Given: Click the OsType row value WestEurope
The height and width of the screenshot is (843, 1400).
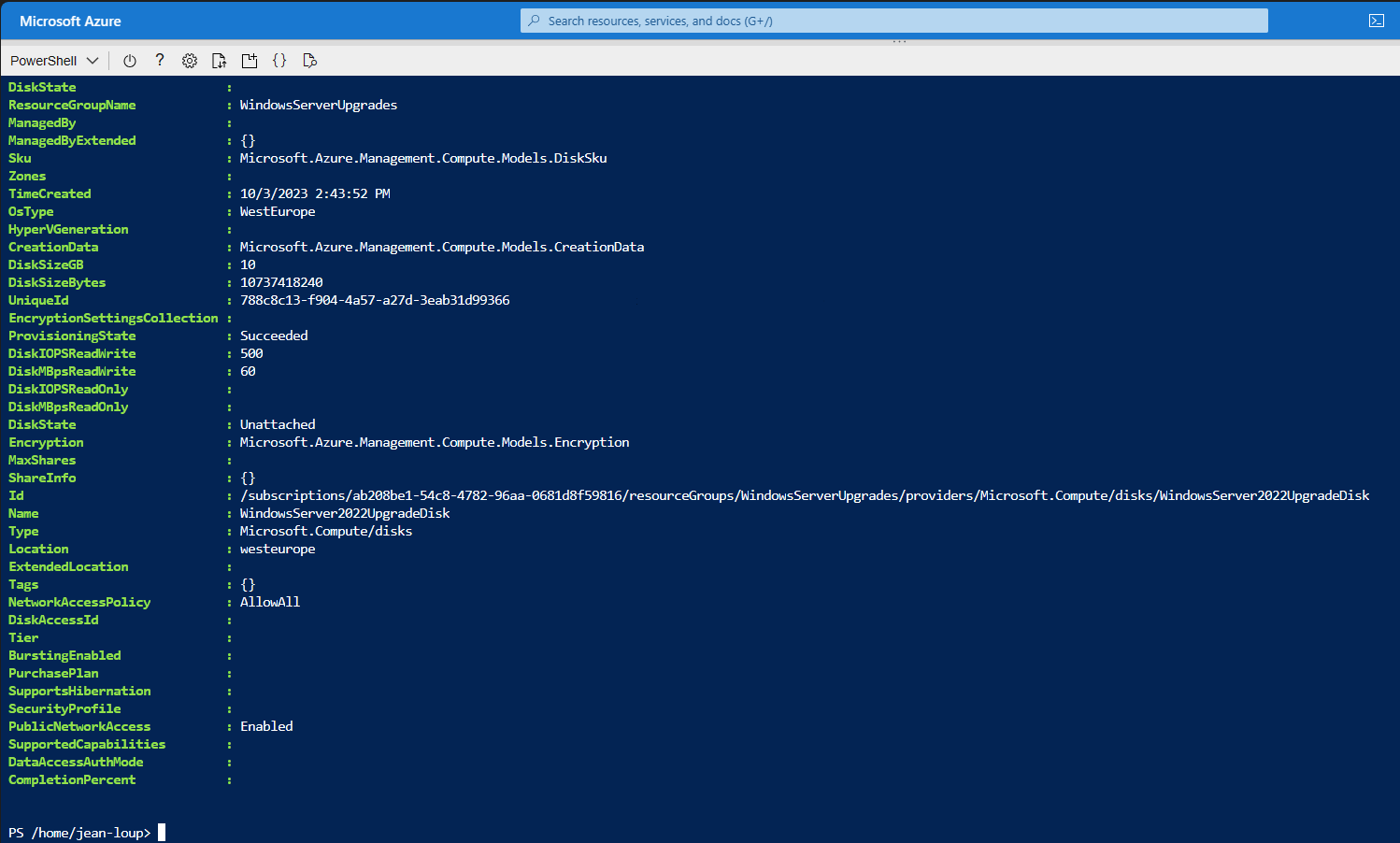Looking at the screenshot, I should click(x=278, y=211).
